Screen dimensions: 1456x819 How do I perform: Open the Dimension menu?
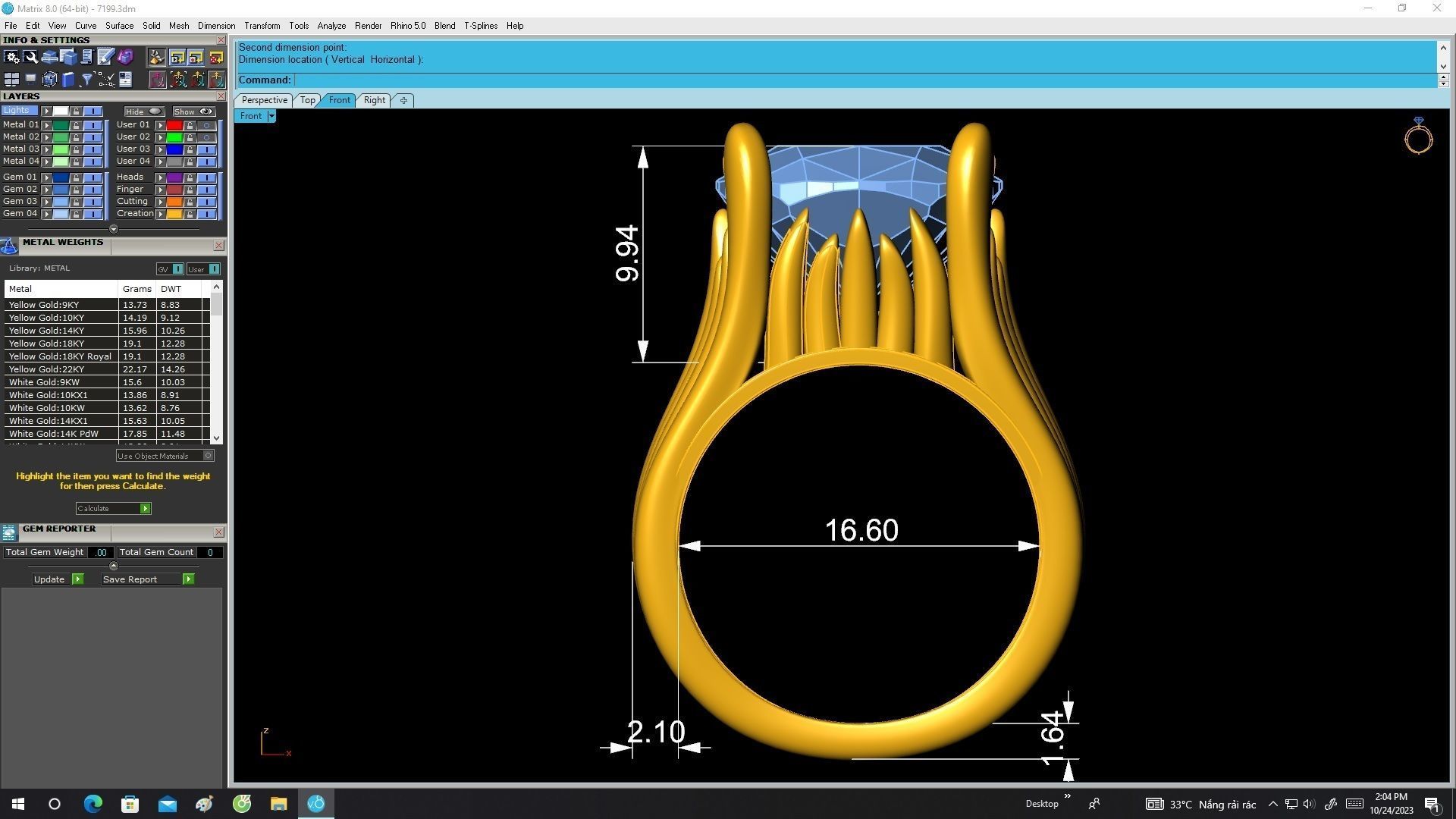[216, 26]
